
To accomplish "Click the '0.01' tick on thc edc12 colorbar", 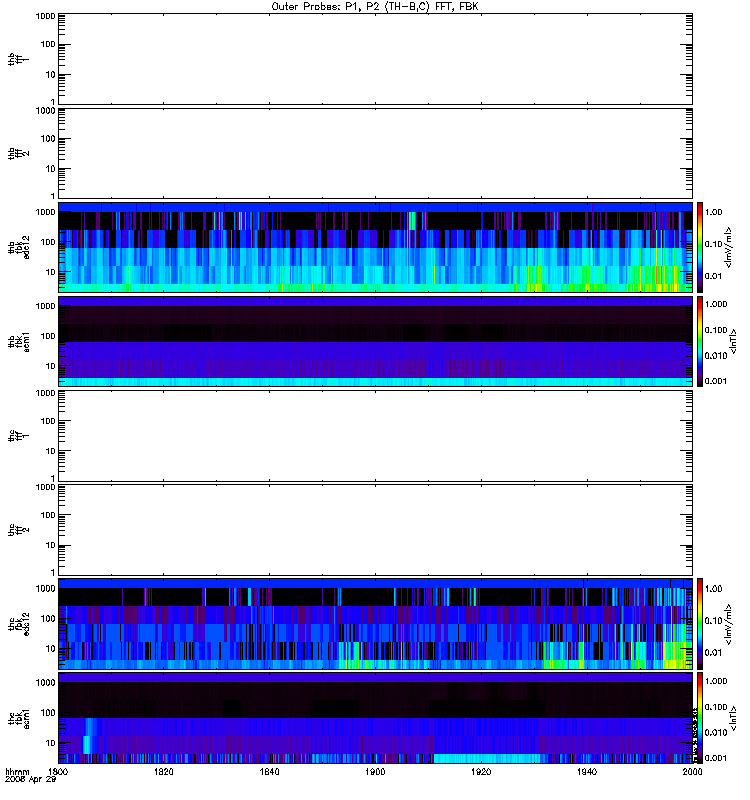I will pyautogui.click(x=713, y=653).
